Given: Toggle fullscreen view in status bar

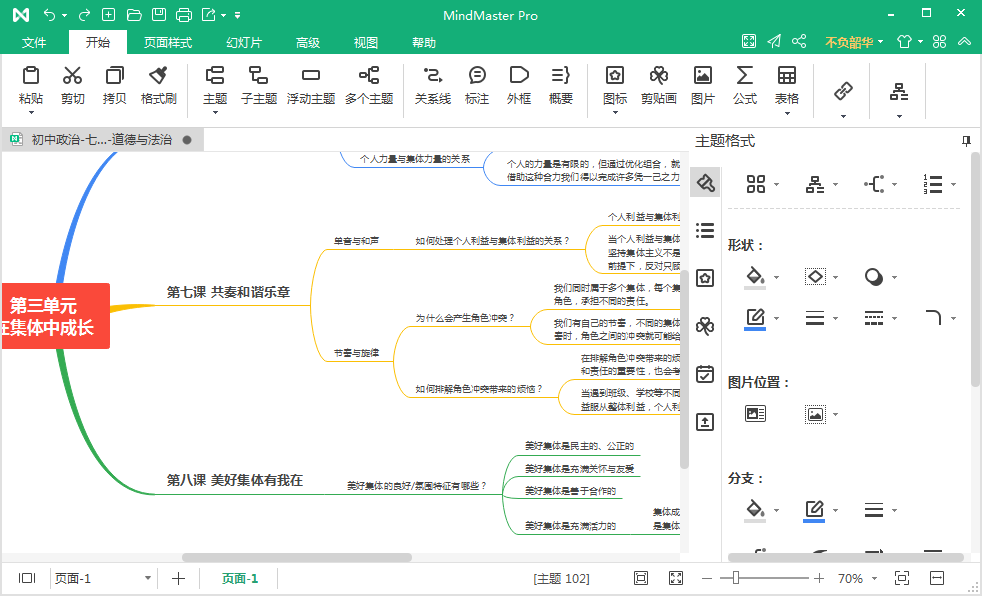Looking at the screenshot, I should click(675, 578).
